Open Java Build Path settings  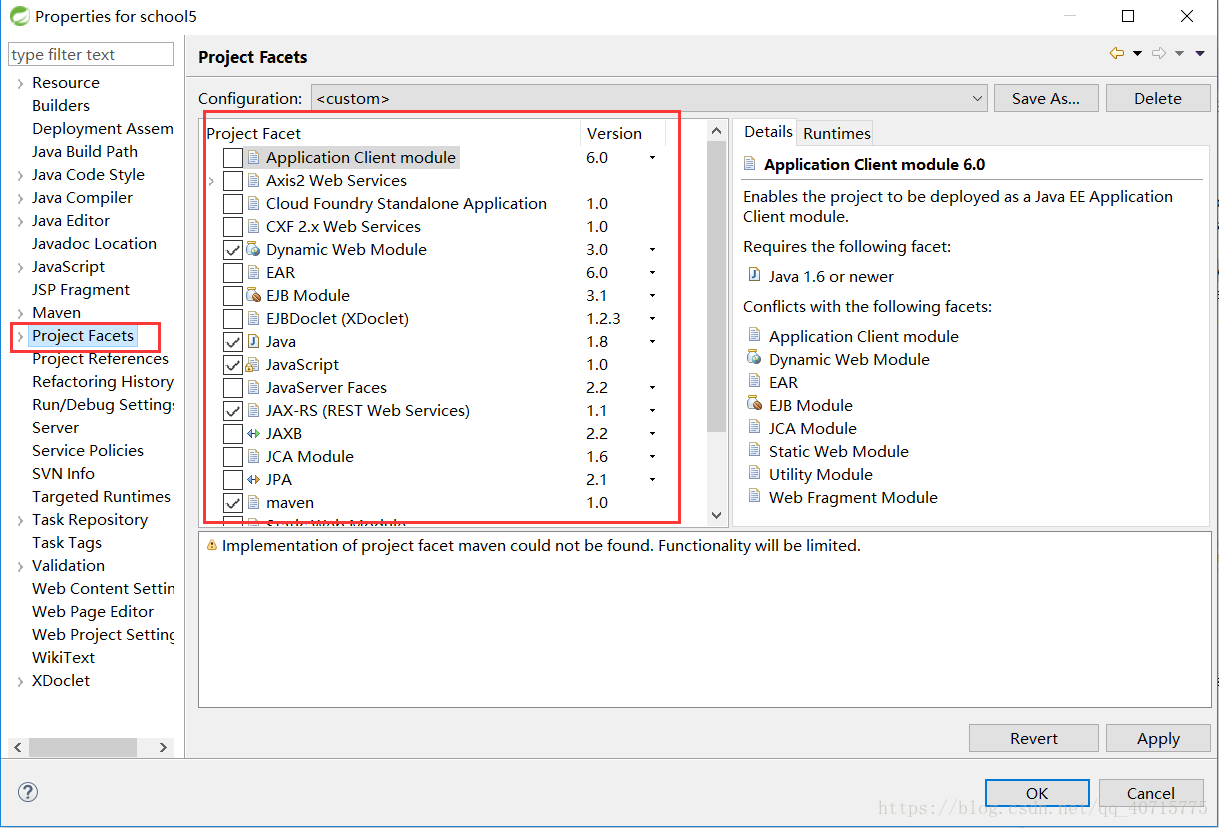point(85,151)
